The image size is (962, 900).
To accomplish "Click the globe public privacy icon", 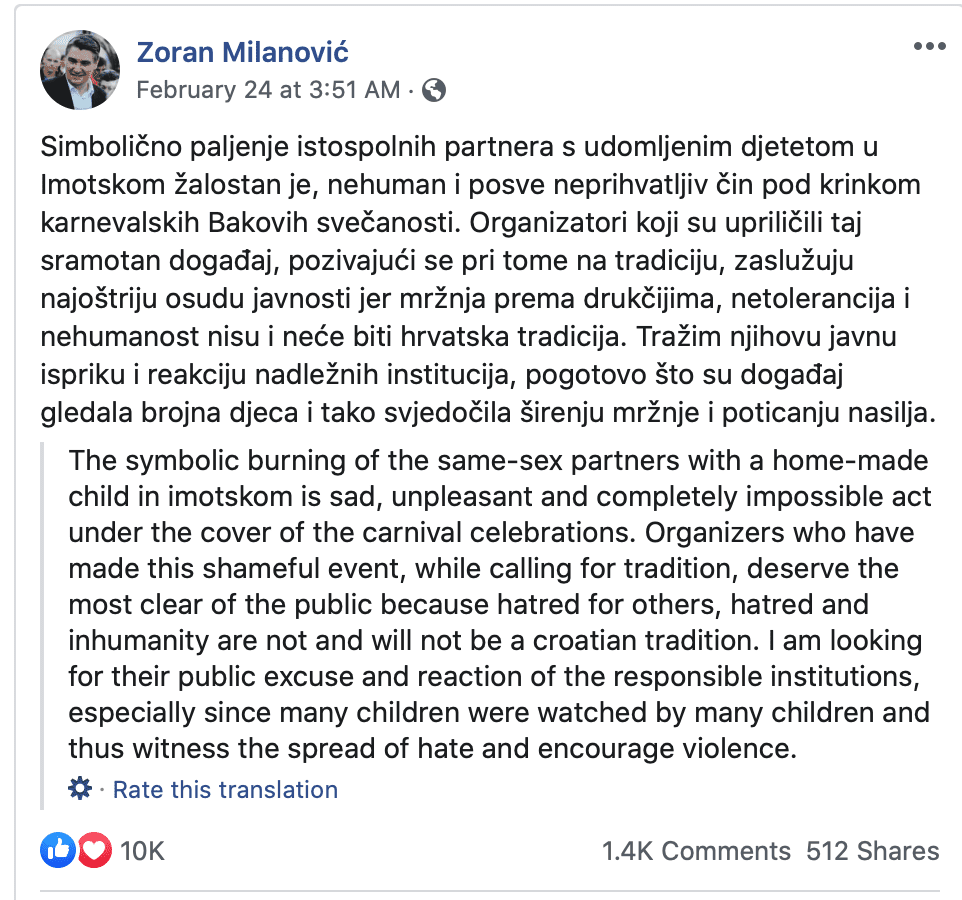I will tap(434, 90).
